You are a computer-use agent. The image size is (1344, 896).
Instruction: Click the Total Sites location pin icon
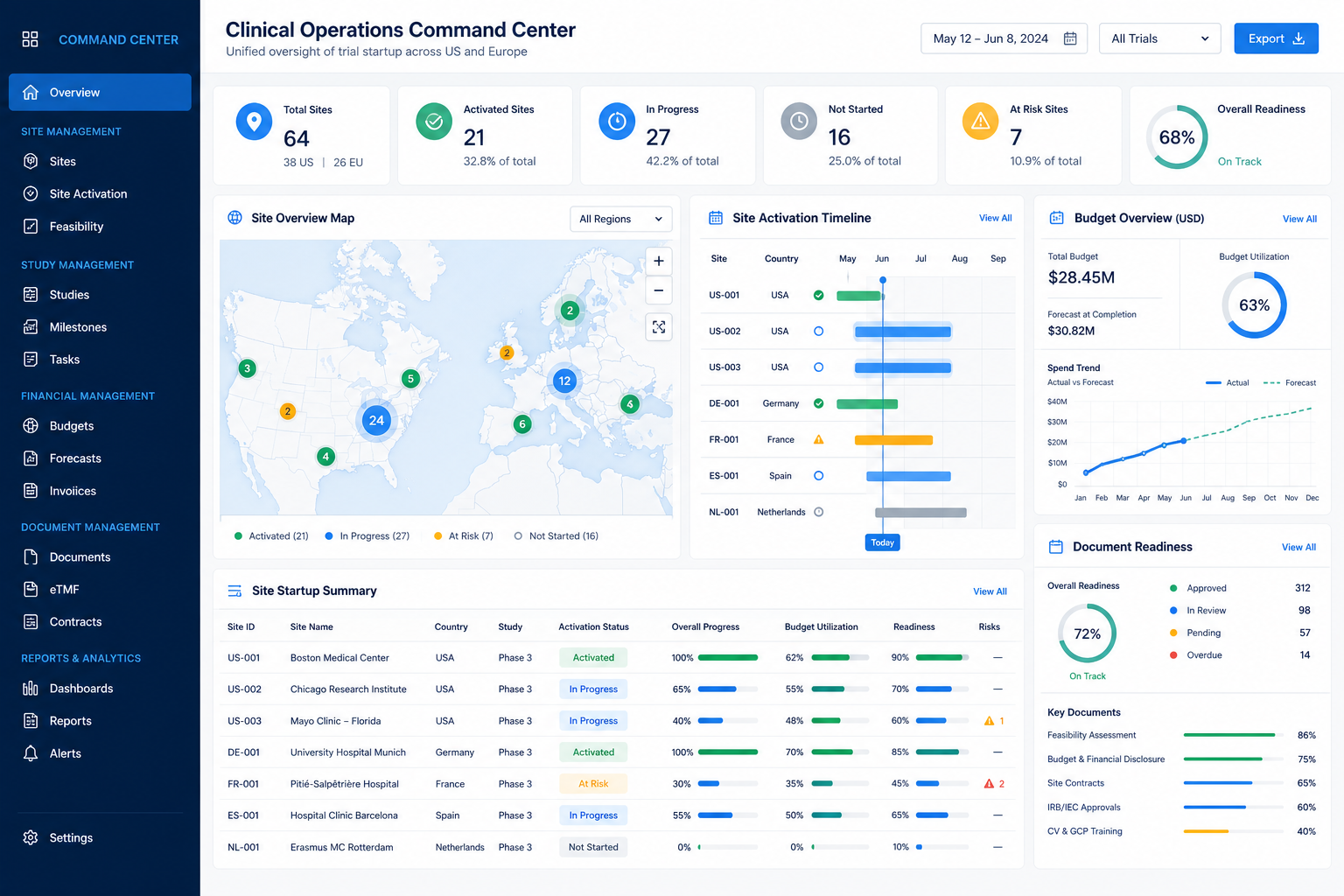[254, 122]
